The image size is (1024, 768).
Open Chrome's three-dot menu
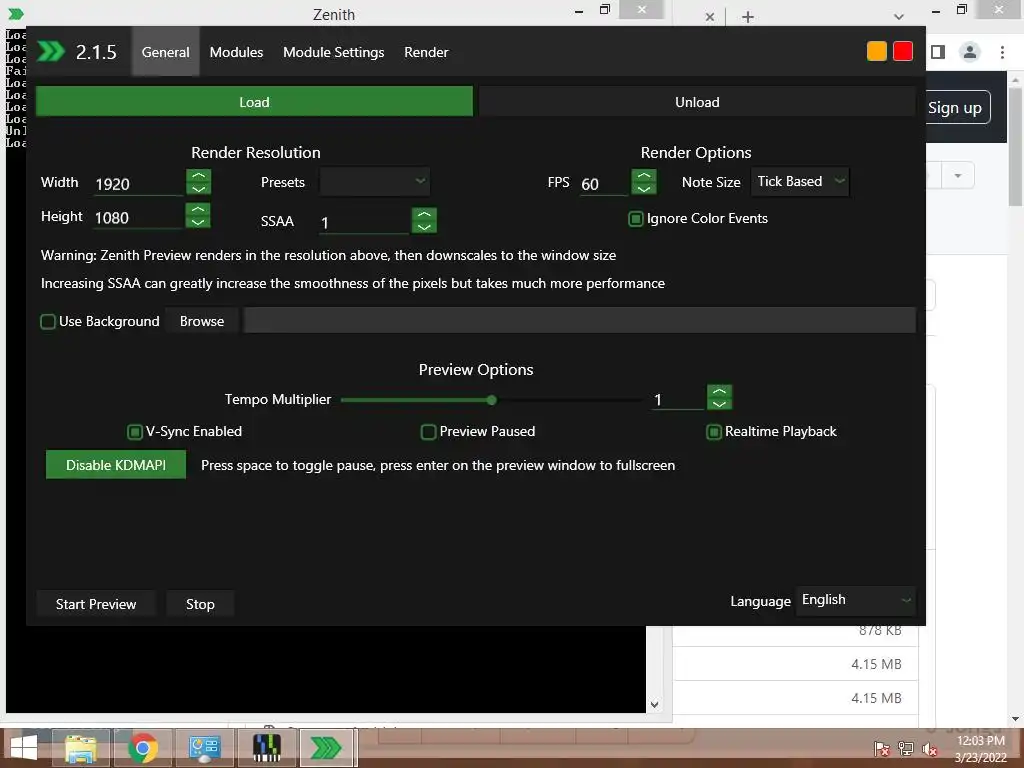tap(1002, 52)
